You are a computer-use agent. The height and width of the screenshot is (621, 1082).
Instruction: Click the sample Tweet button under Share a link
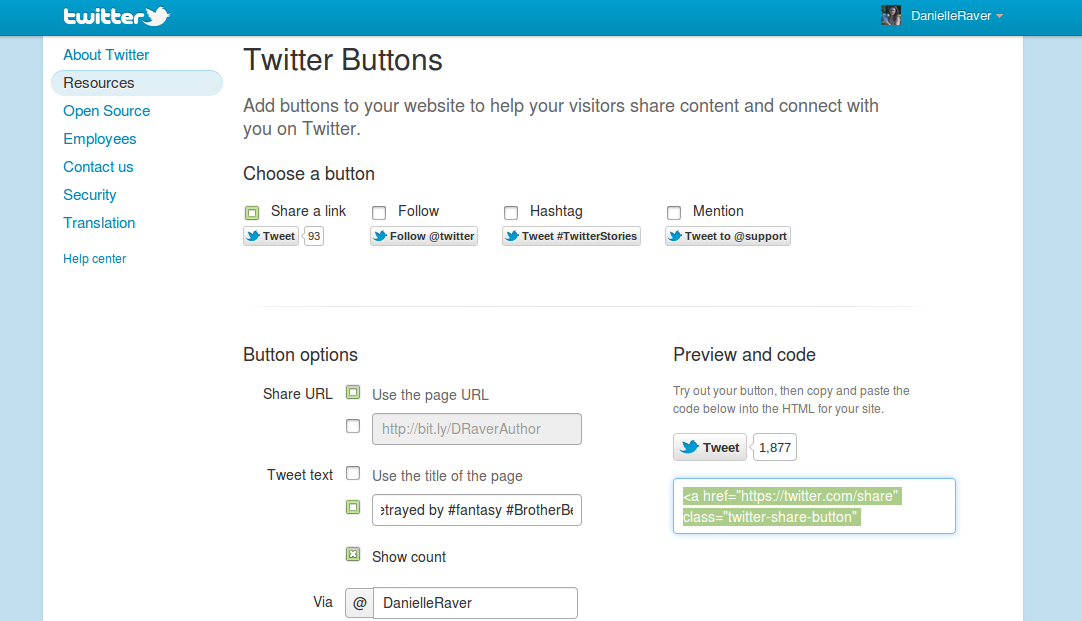click(271, 236)
